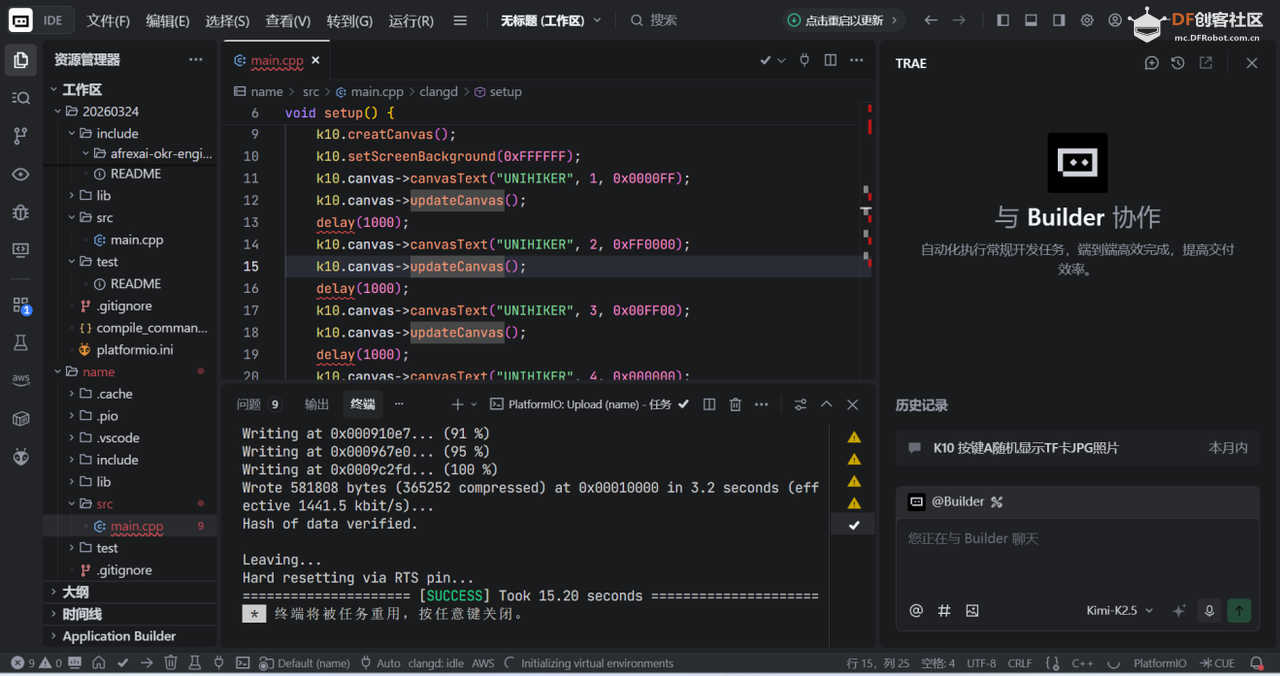Expand the Kimi-K2.5 model selector dropdown
Viewport: 1280px width, 676px height.
coord(1119,610)
